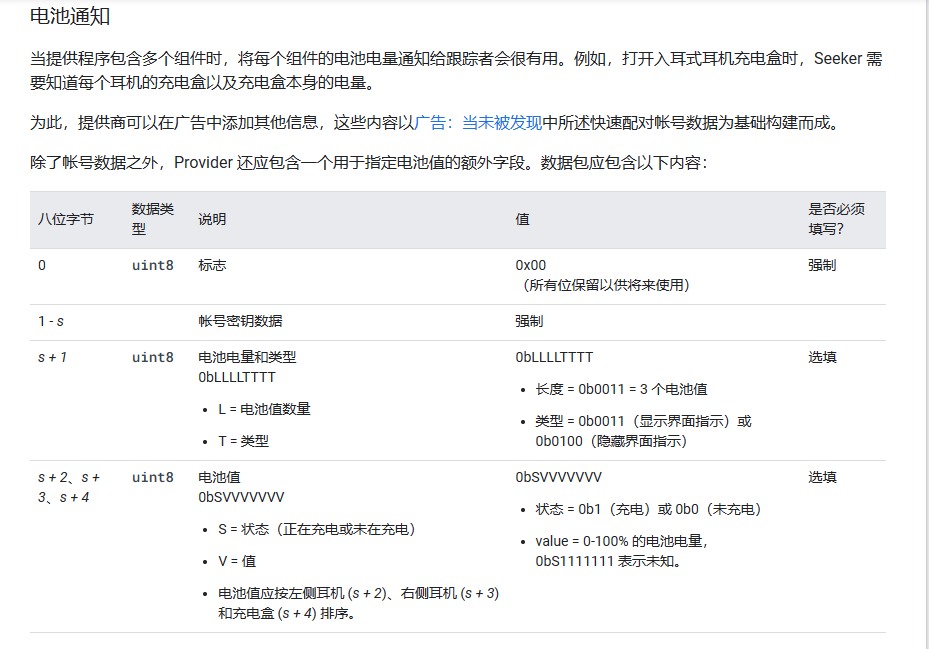The image size is (929, 649).
Task: Click the 是否必须填写? column header
Action: tap(836, 219)
